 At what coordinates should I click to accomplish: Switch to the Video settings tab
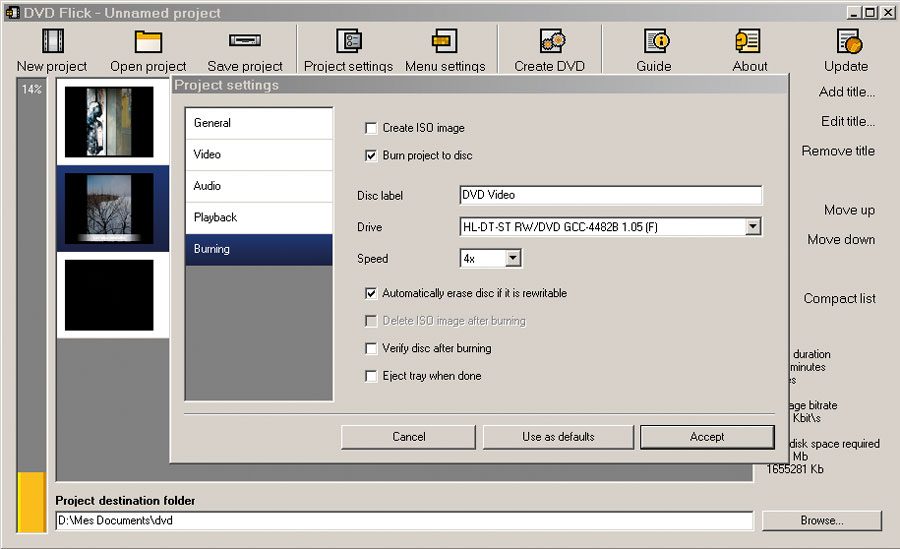click(259, 154)
